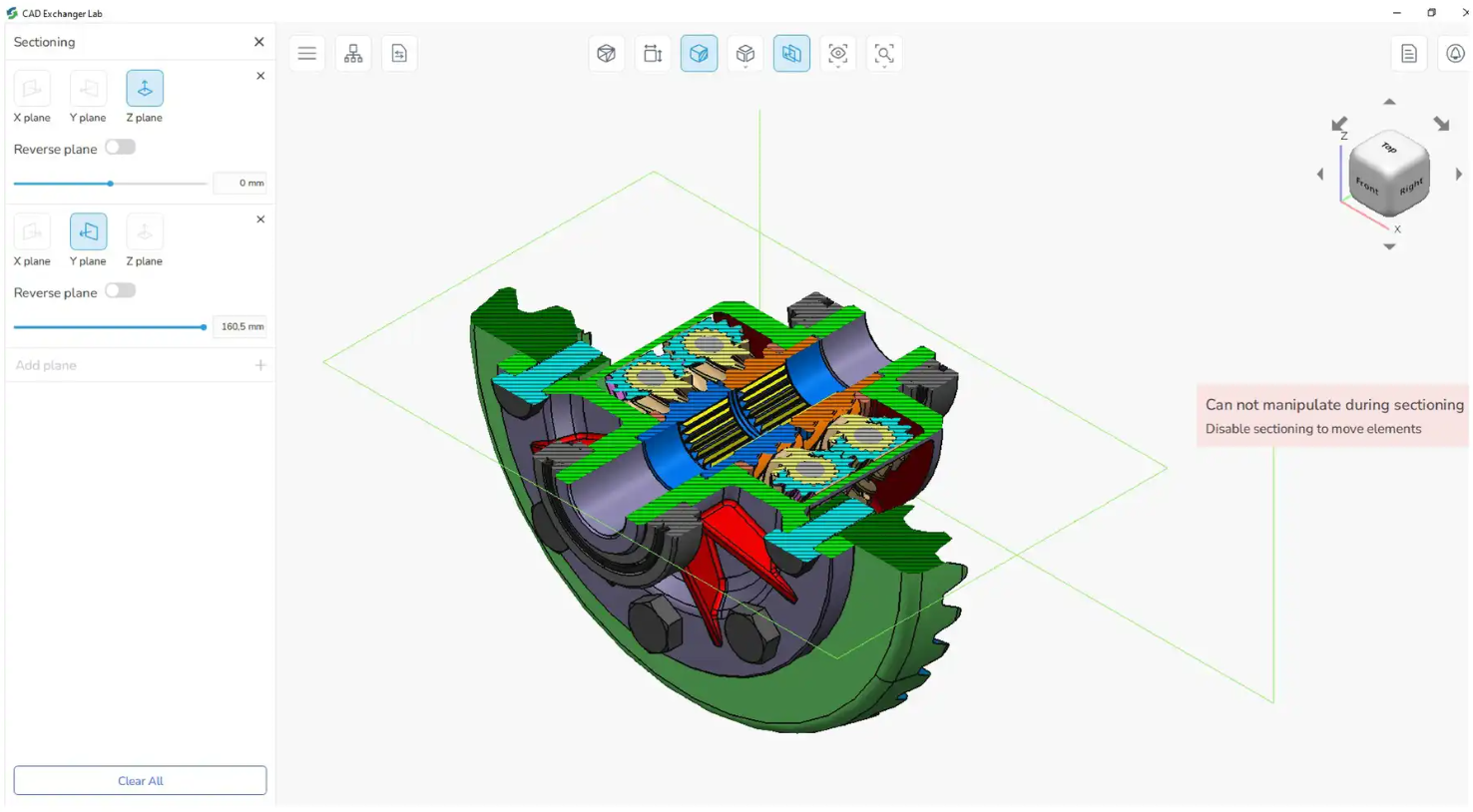Toggle Reverse plane for the Z plane section
Viewport: 1473px width, 812px height.
coord(121,148)
